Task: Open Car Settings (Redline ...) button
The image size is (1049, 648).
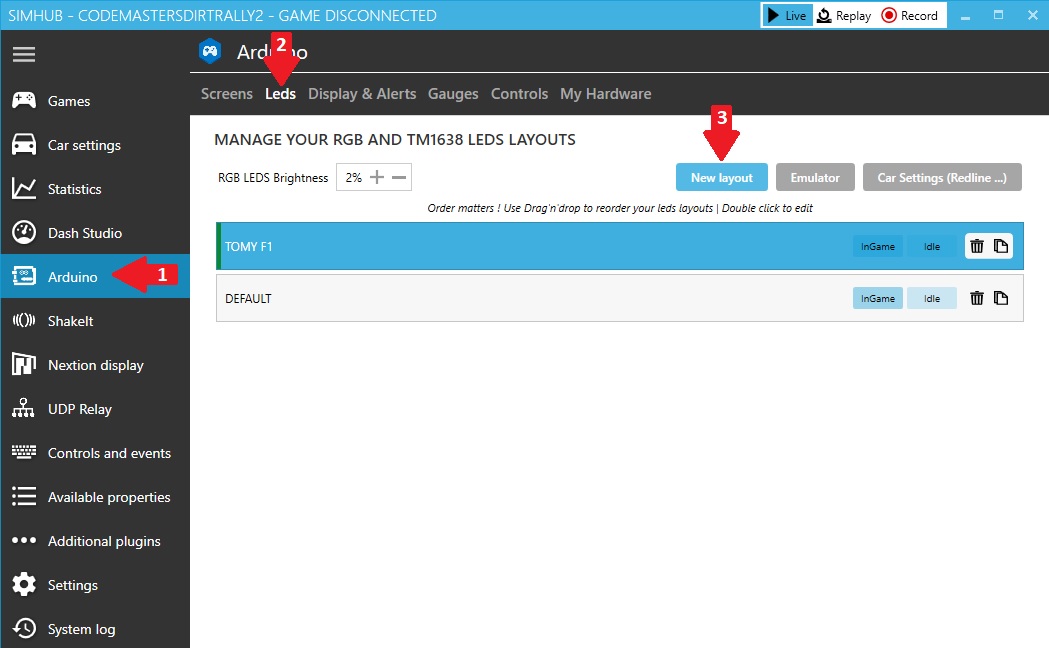Action: pyautogui.click(x=942, y=177)
